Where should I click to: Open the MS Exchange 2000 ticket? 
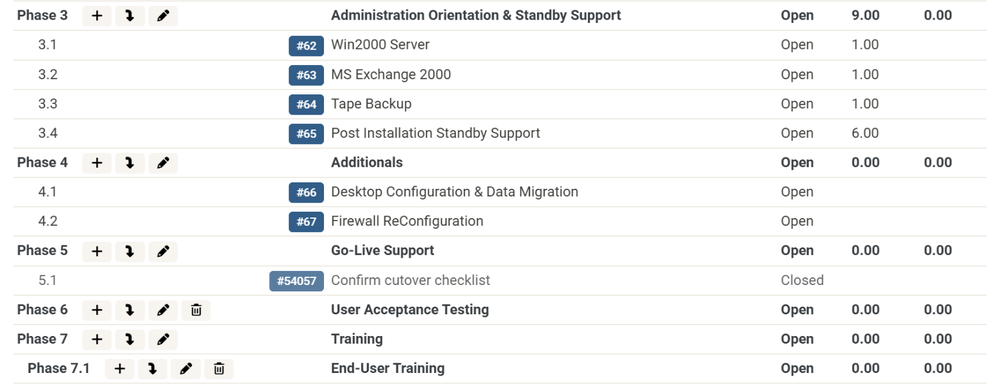tap(391, 75)
